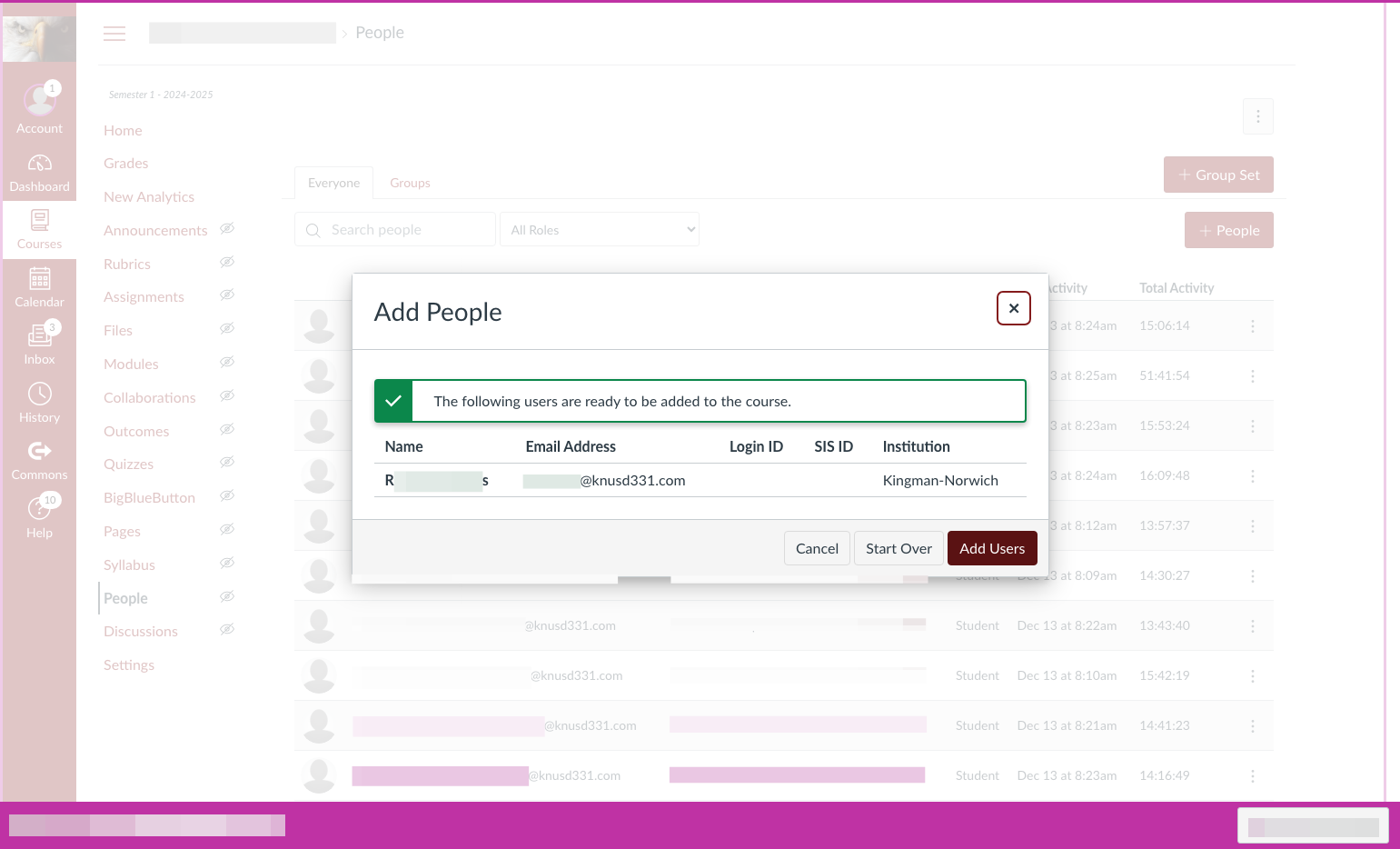Toggle visibility eye next to Assignments
1400x849 pixels.
(227, 295)
